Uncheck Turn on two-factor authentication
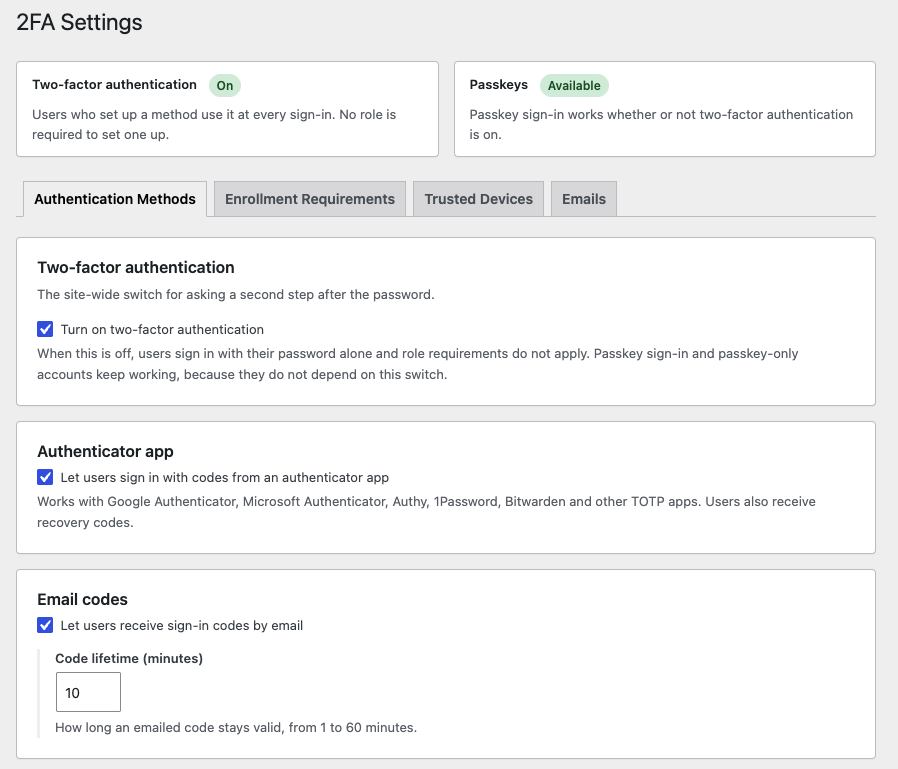The height and width of the screenshot is (769, 898). pos(45,329)
